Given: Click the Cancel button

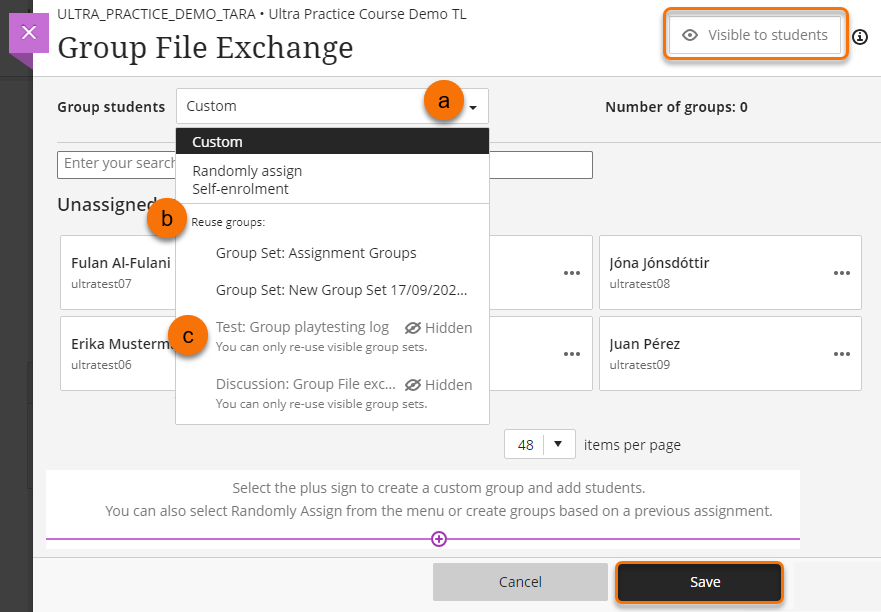Looking at the screenshot, I should [520, 582].
